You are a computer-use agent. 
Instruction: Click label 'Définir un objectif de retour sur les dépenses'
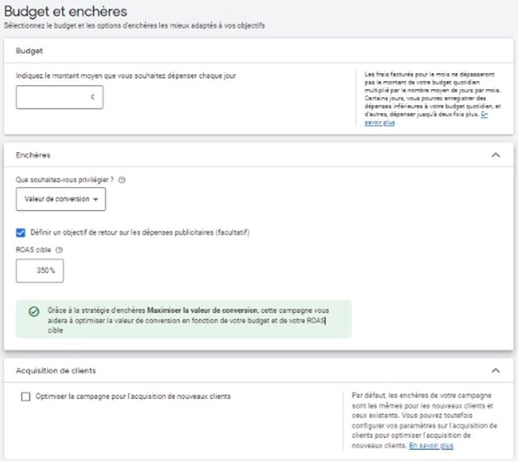(140, 232)
